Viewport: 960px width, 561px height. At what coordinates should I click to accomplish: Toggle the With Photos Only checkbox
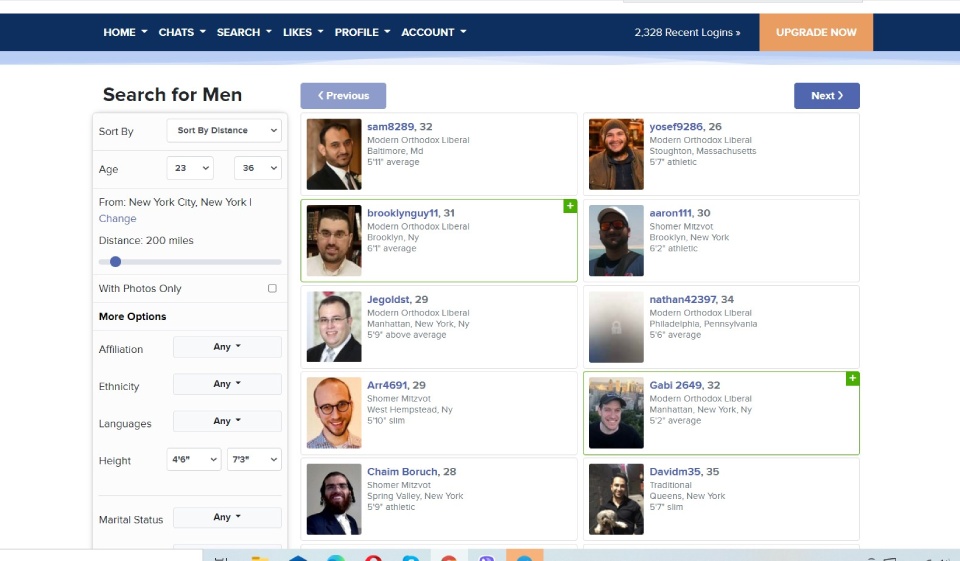(x=272, y=288)
